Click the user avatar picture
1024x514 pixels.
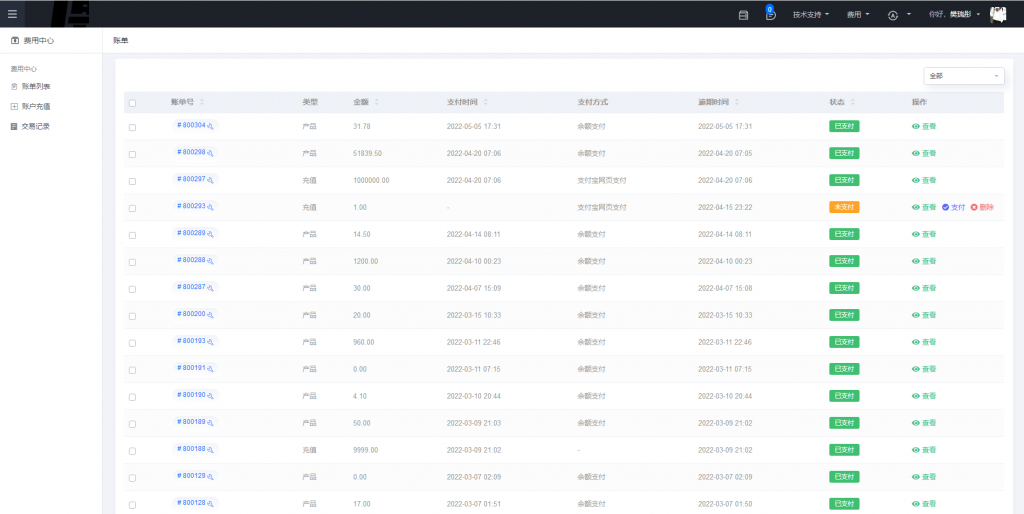998,14
